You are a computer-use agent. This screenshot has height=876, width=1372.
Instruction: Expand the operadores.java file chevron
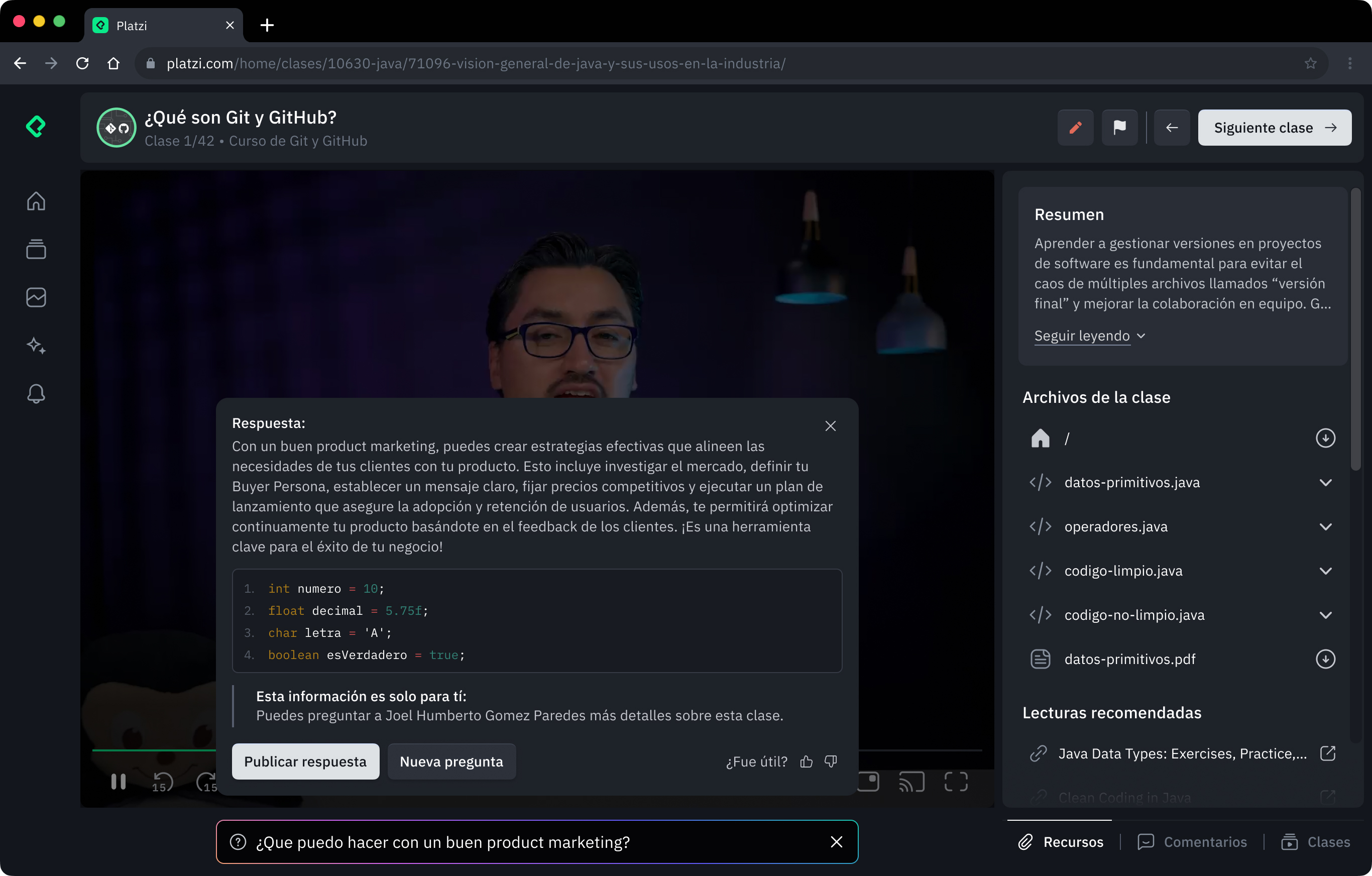pyautogui.click(x=1325, y=526)
